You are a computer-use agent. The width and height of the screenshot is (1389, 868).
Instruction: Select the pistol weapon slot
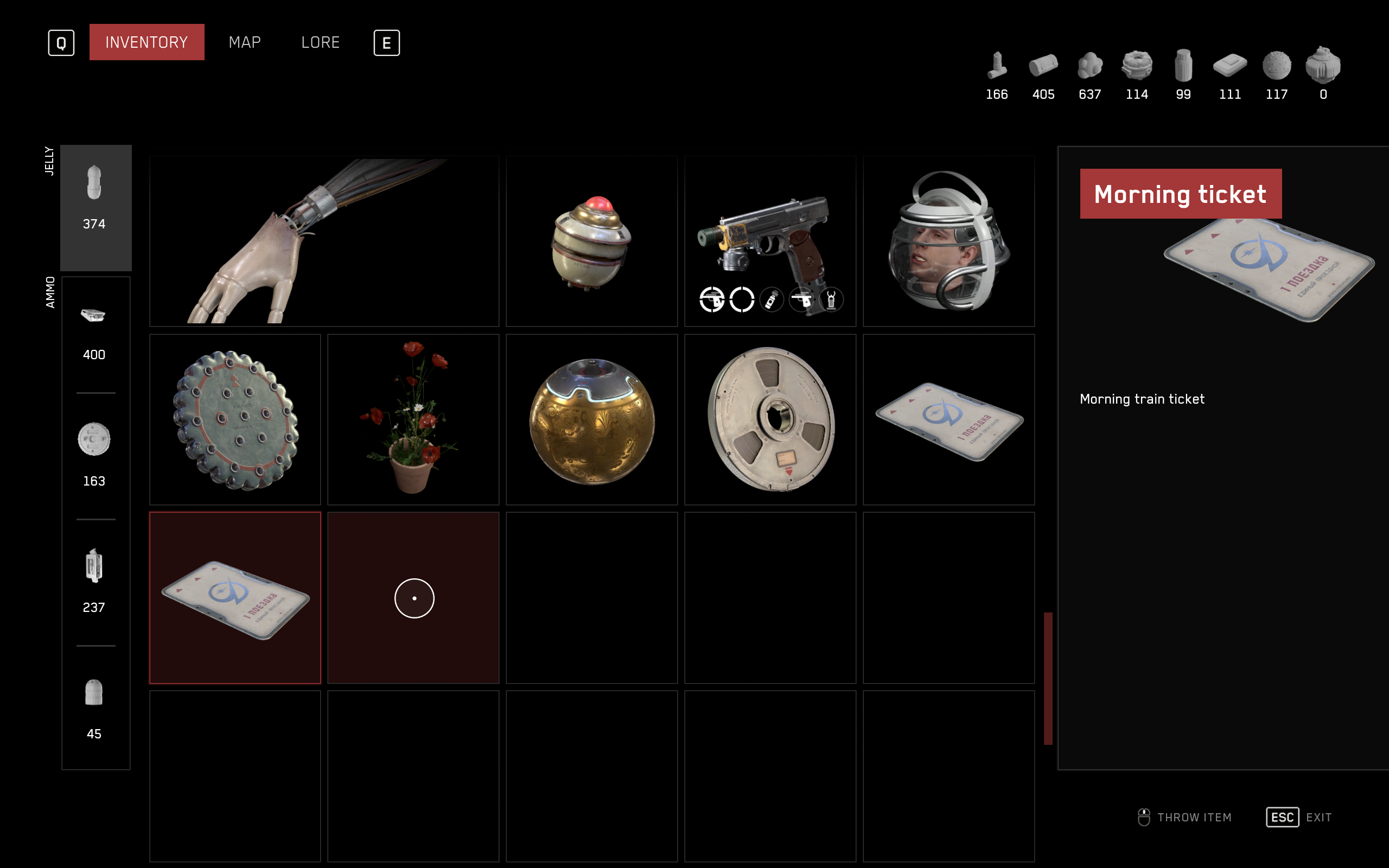point(770,241)
